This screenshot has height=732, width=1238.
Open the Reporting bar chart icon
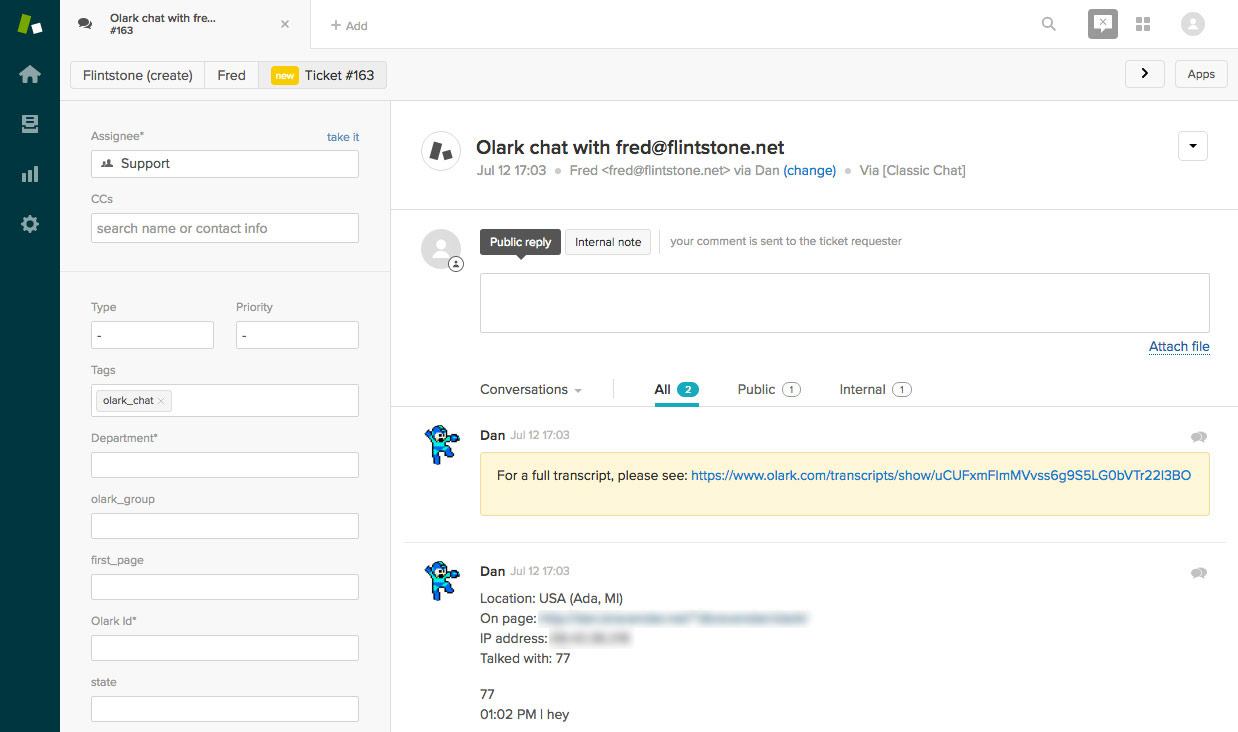coord(30,174)
